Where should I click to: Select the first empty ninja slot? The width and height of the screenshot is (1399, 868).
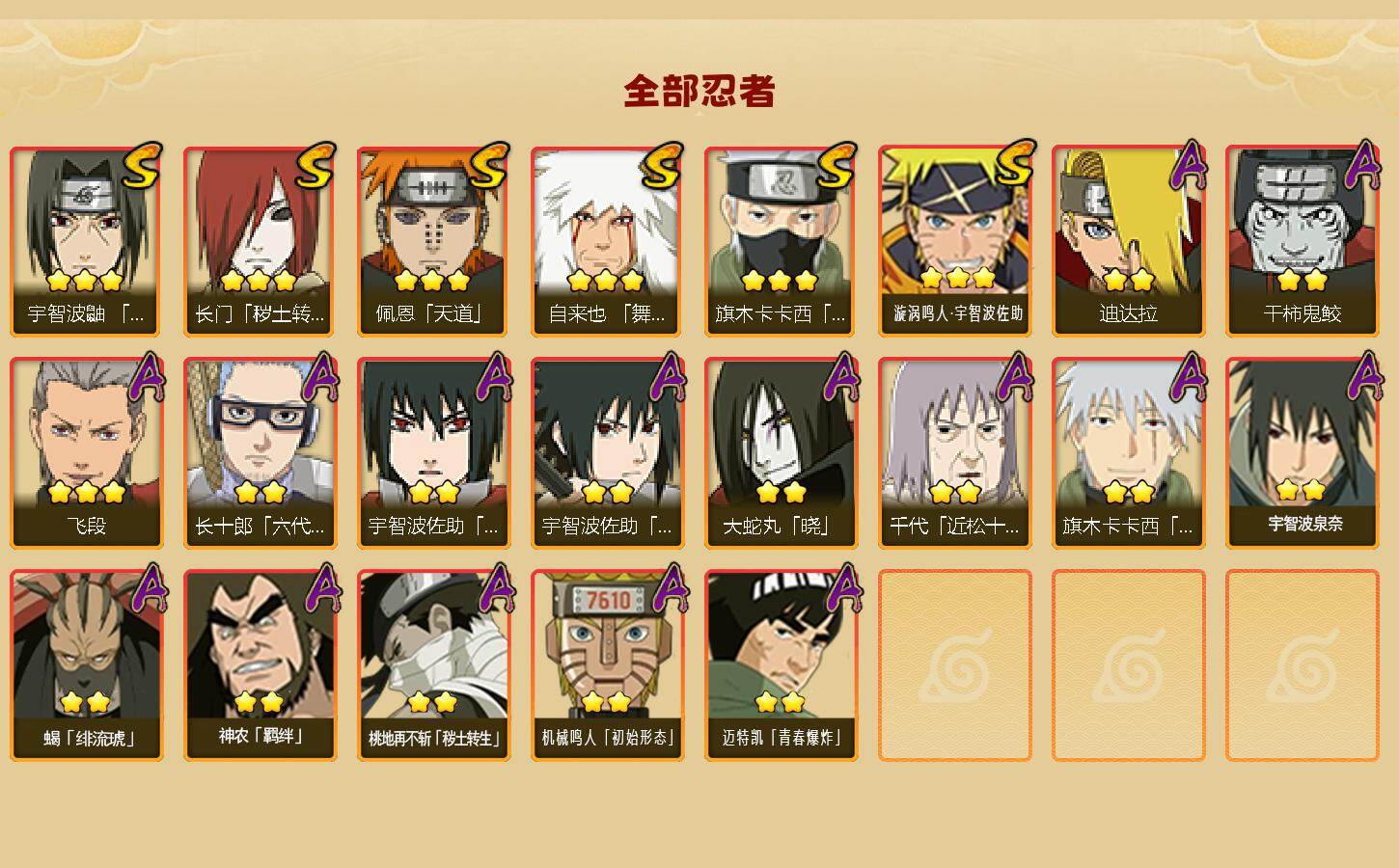coord(955,665)
